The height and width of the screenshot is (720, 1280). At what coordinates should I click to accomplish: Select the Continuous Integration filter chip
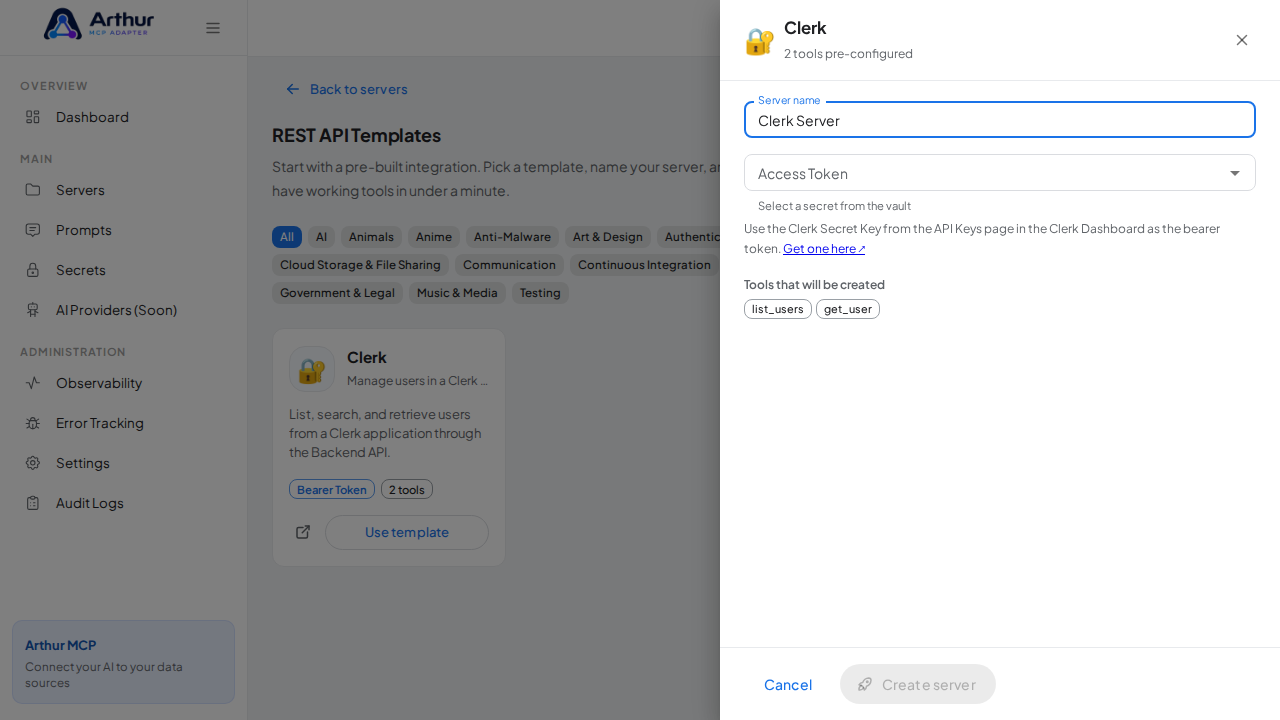[x=644, y=265]
